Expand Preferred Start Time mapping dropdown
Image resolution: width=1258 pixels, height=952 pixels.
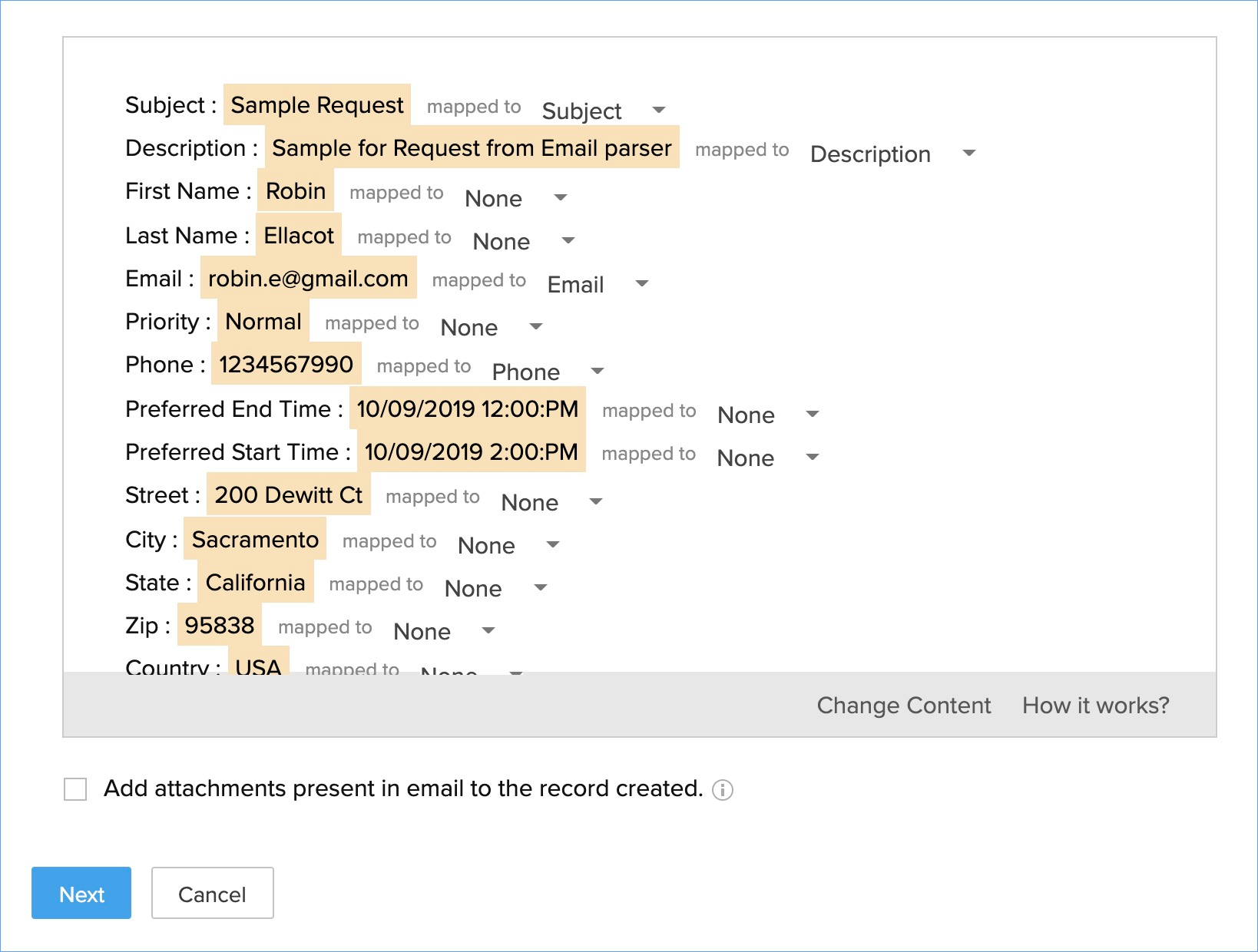click(767, 458)
